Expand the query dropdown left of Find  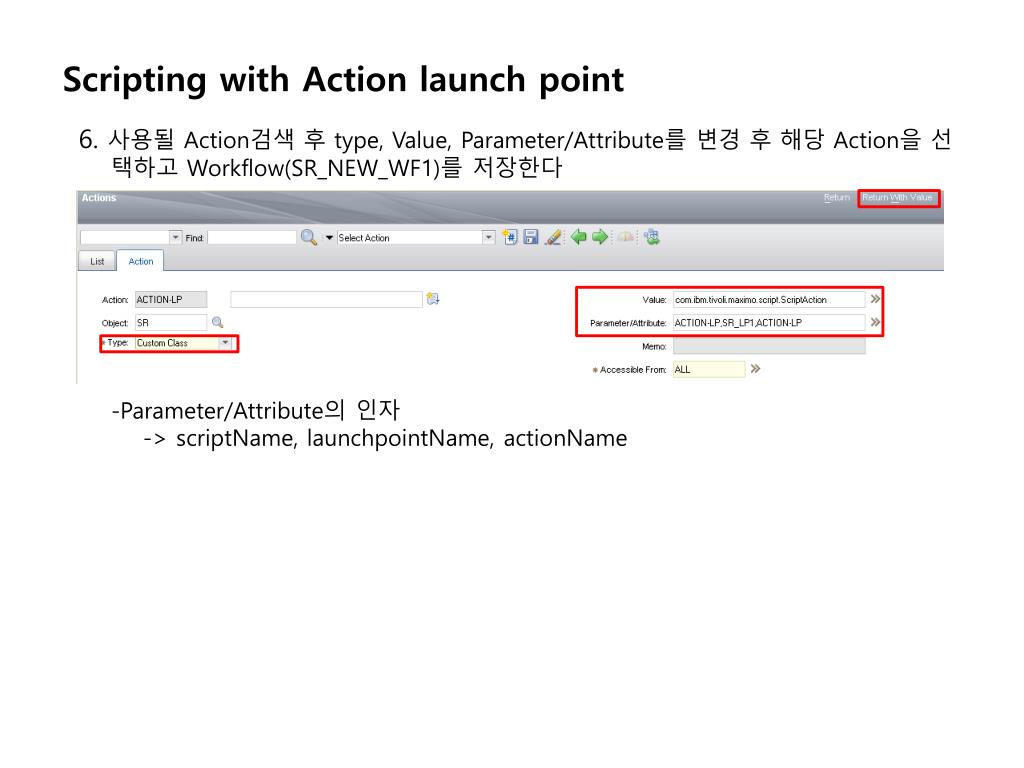click(176, 238)
